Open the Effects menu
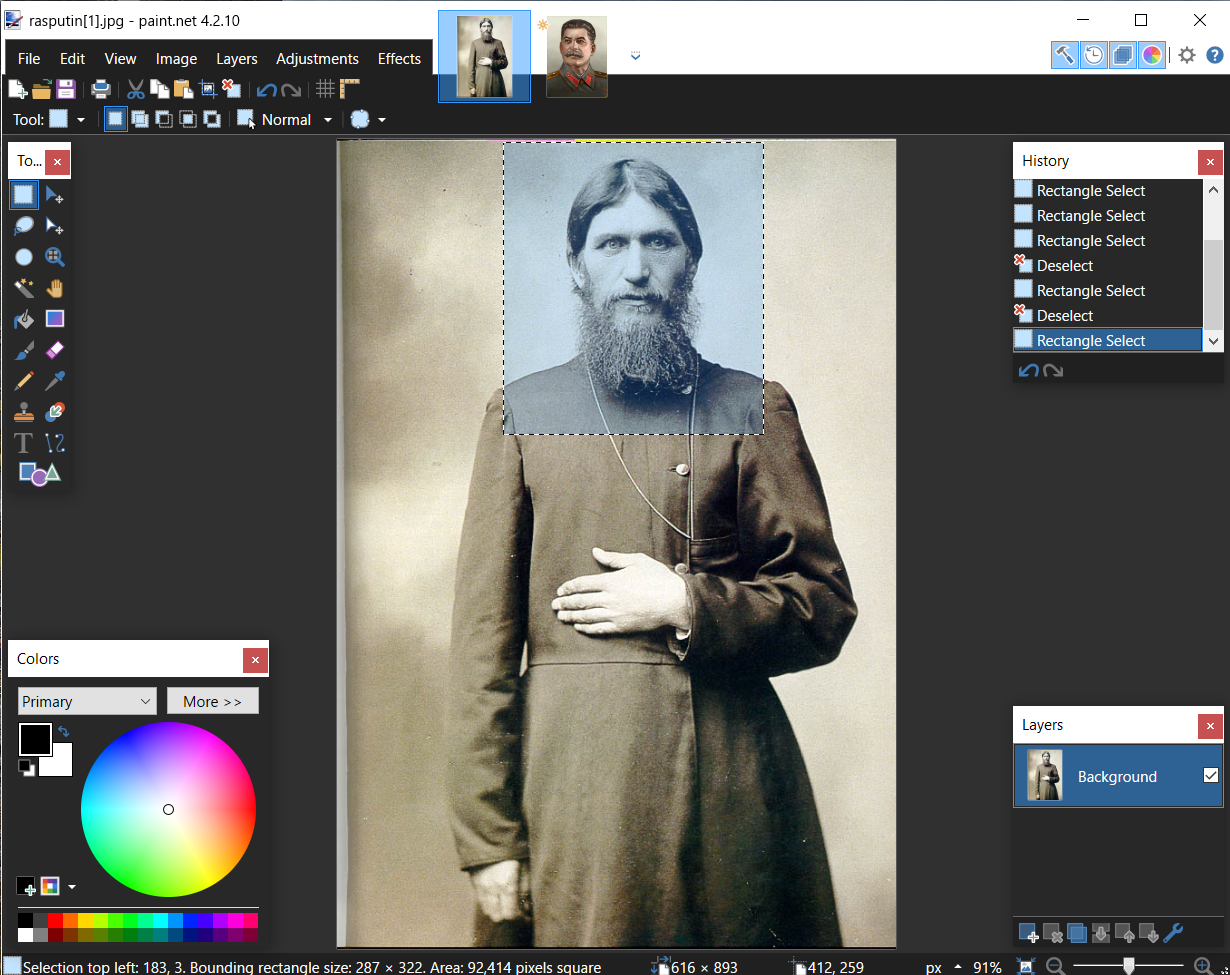Screen dimensions: 1230x975 tap(399, 59)
